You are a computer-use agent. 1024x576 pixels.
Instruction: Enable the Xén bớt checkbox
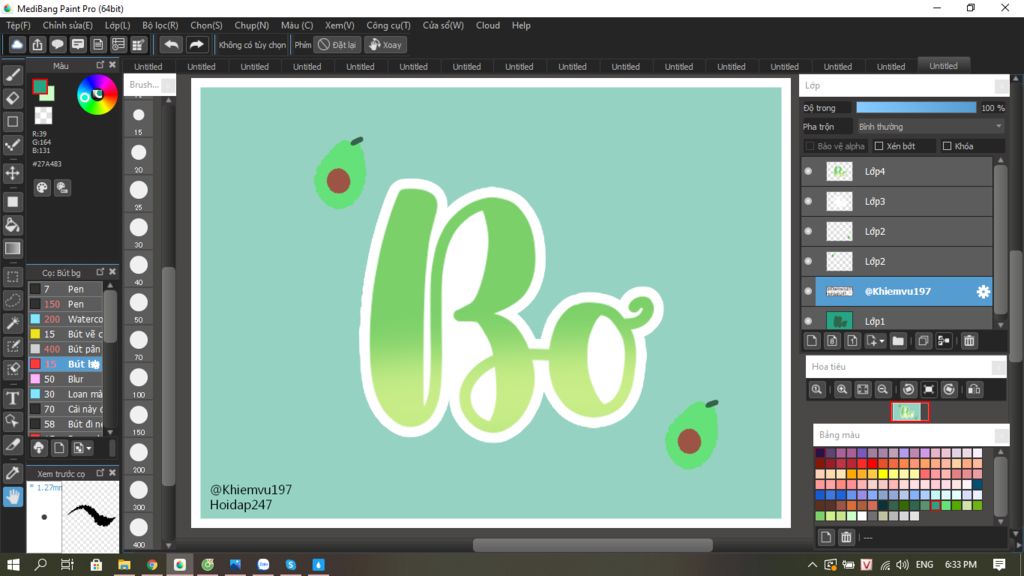point(879,146)
